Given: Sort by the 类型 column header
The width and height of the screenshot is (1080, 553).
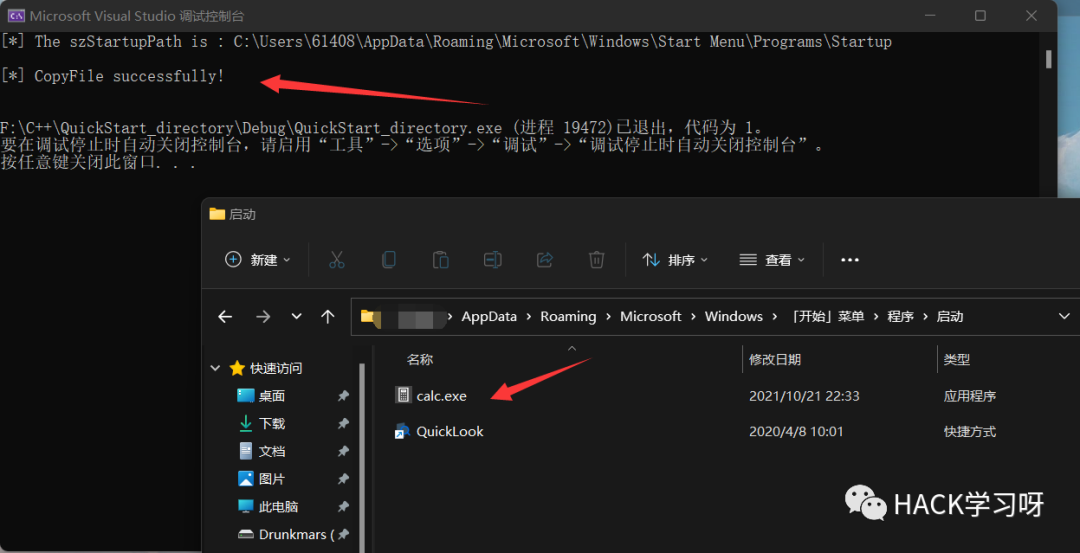Looking at the screenshot, I should point(957,359).
